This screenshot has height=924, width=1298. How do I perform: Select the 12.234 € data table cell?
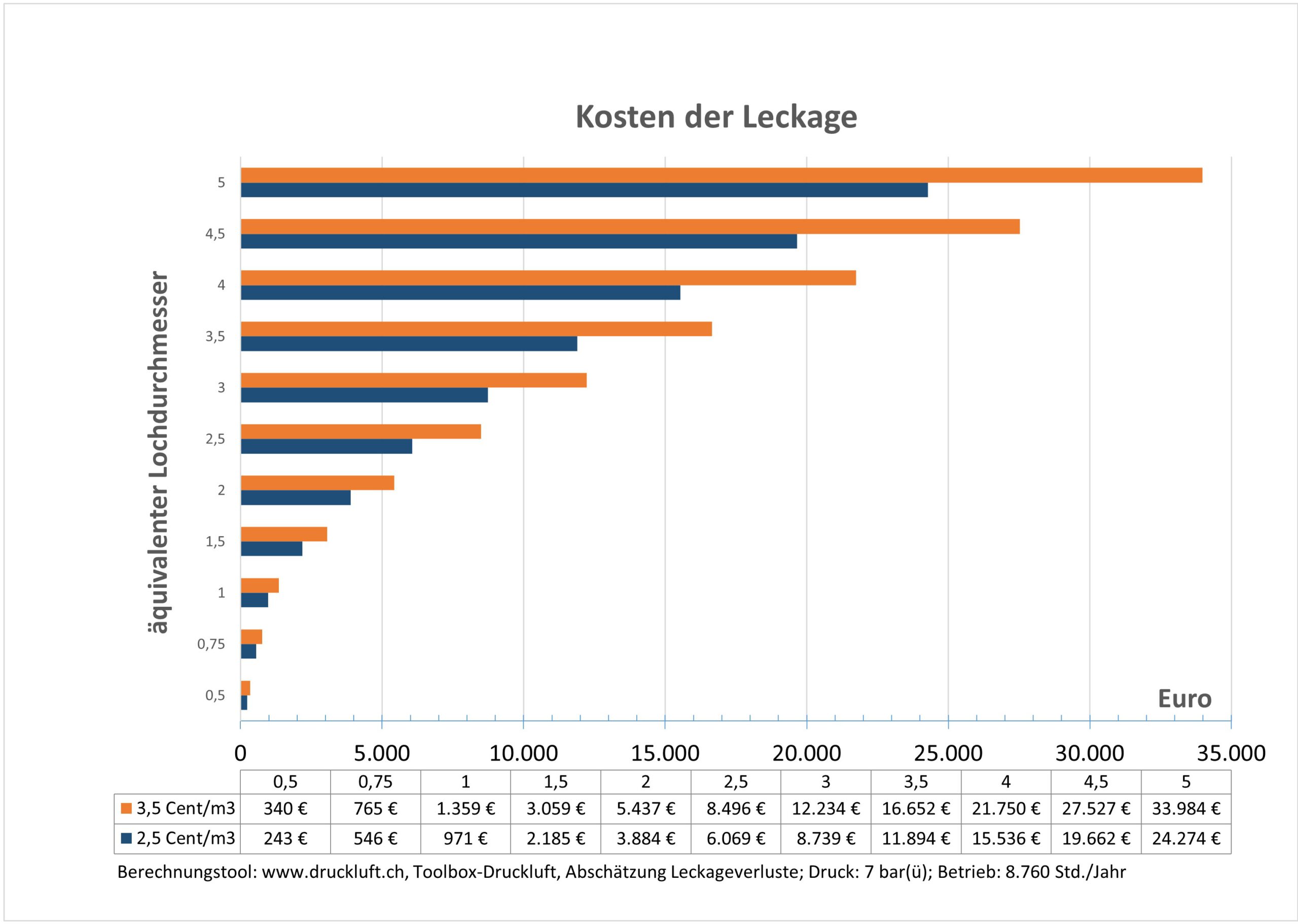(825, 808)
